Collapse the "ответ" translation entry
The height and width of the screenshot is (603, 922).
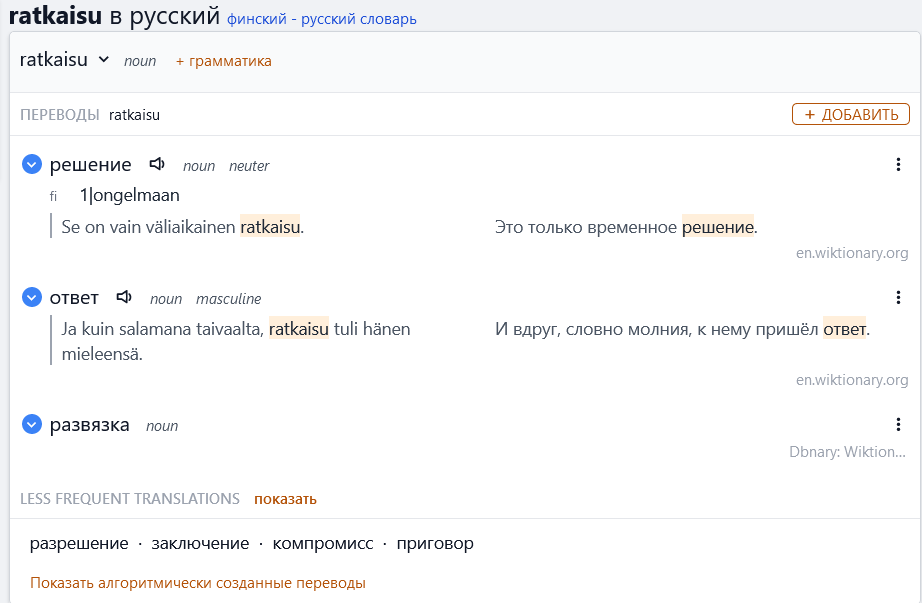click(x=31, y=296)
